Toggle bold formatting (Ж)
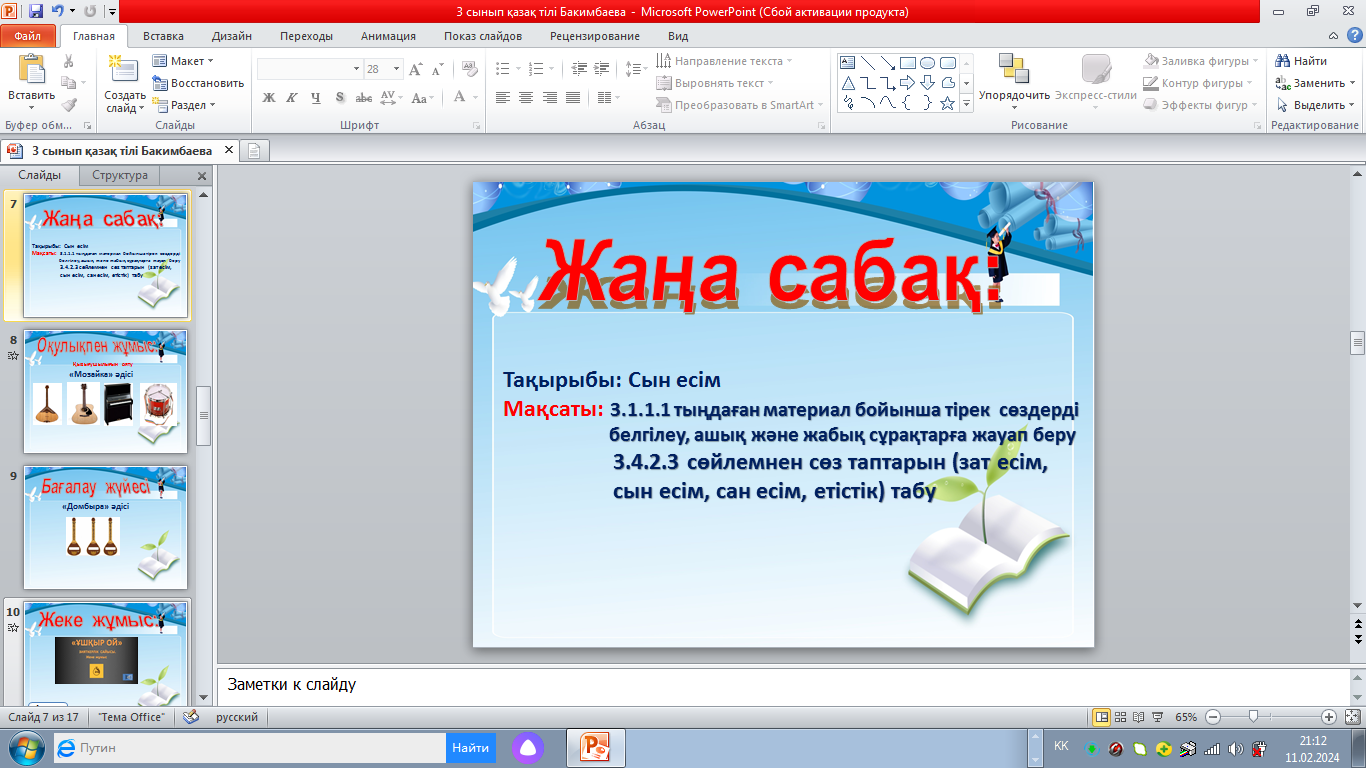The height and width of the screenshot is (768, 1366). [268, 98]
